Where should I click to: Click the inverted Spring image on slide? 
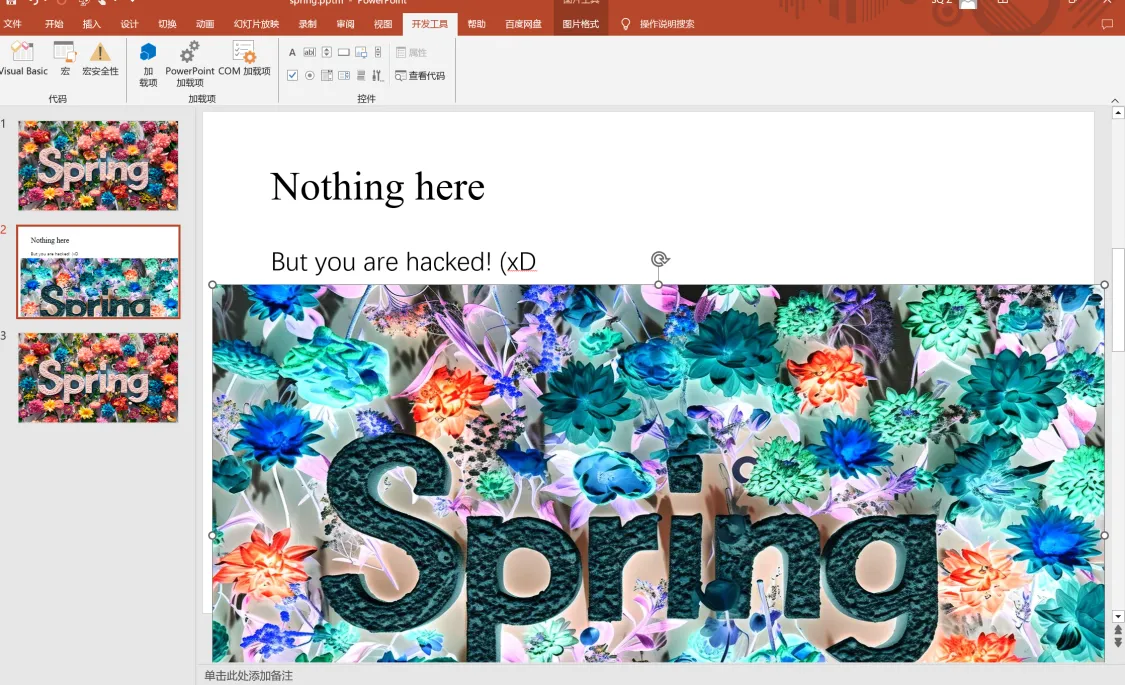(x=658, y=473)
